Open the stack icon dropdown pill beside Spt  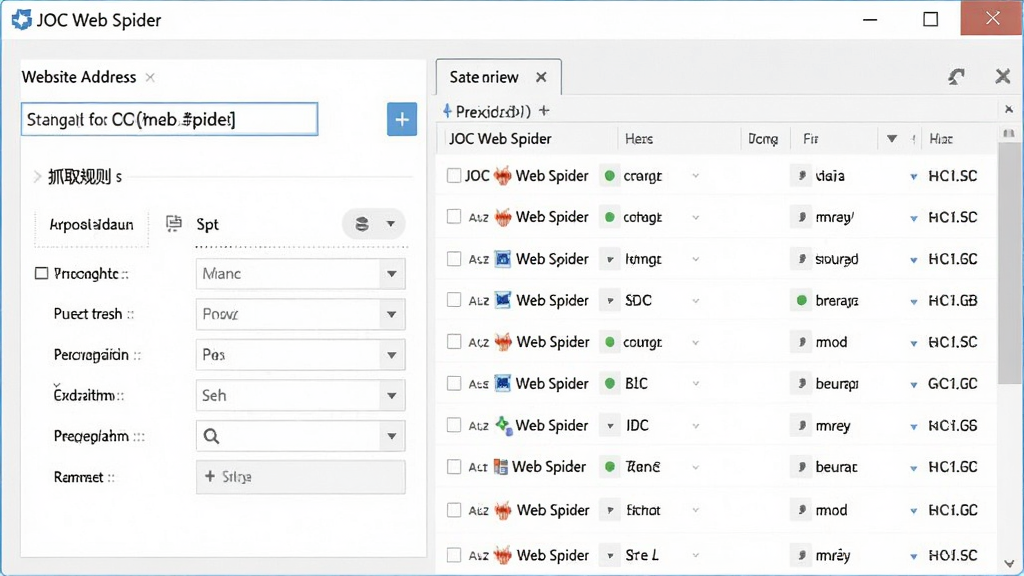pyautogui.click(x=374, y=224)
